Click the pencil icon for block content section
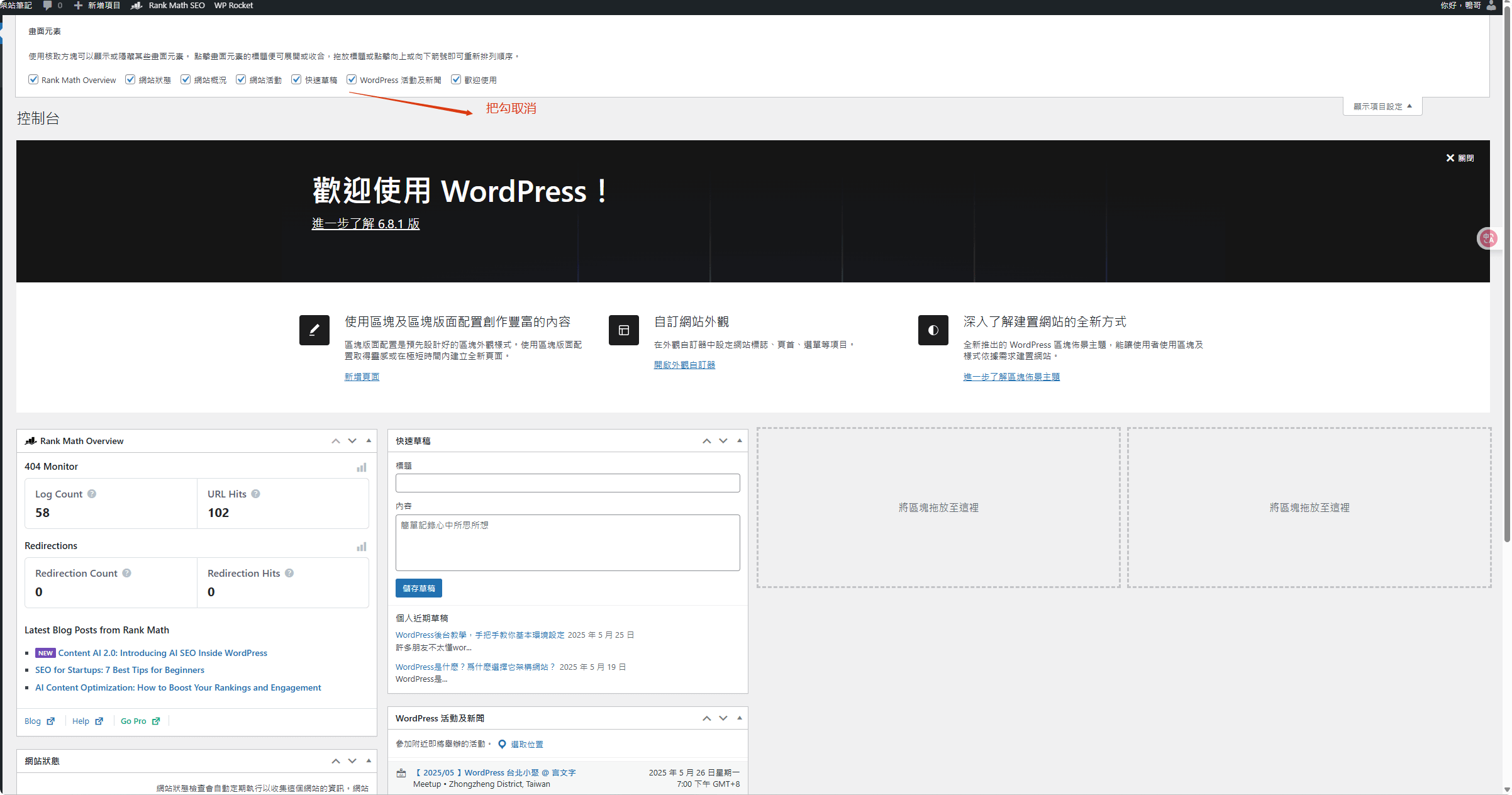 [314, 330]
